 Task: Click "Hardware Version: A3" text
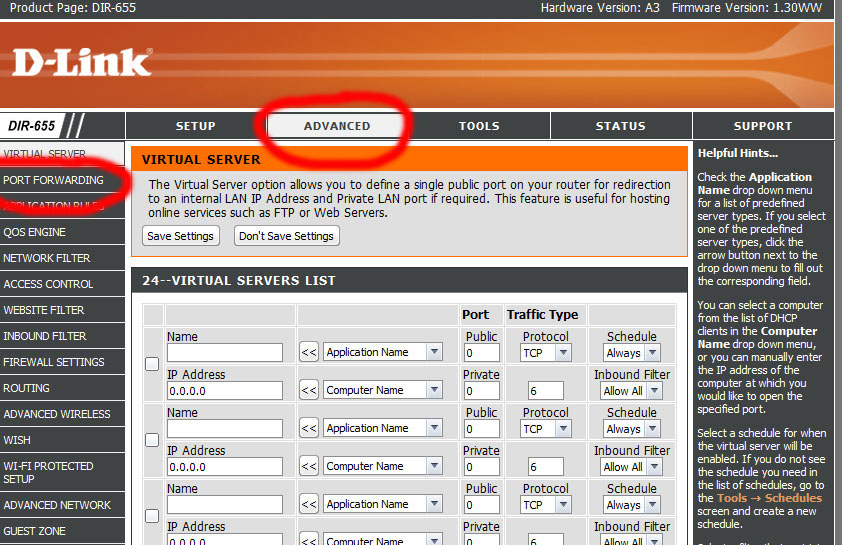[600, 8]
